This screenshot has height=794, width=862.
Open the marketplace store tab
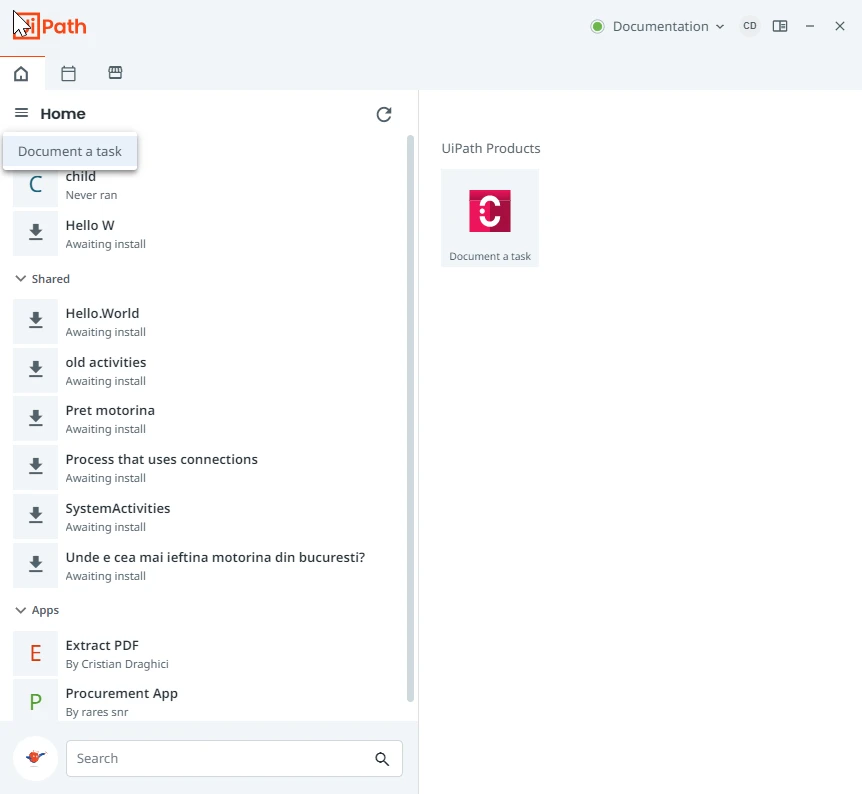pyautogui.click(x=115, y=73)
